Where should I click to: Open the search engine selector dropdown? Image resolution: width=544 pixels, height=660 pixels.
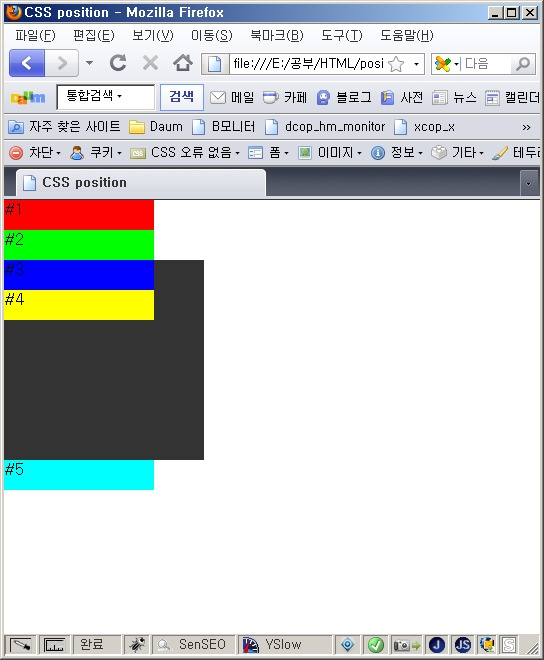click(x=447, y=64)
